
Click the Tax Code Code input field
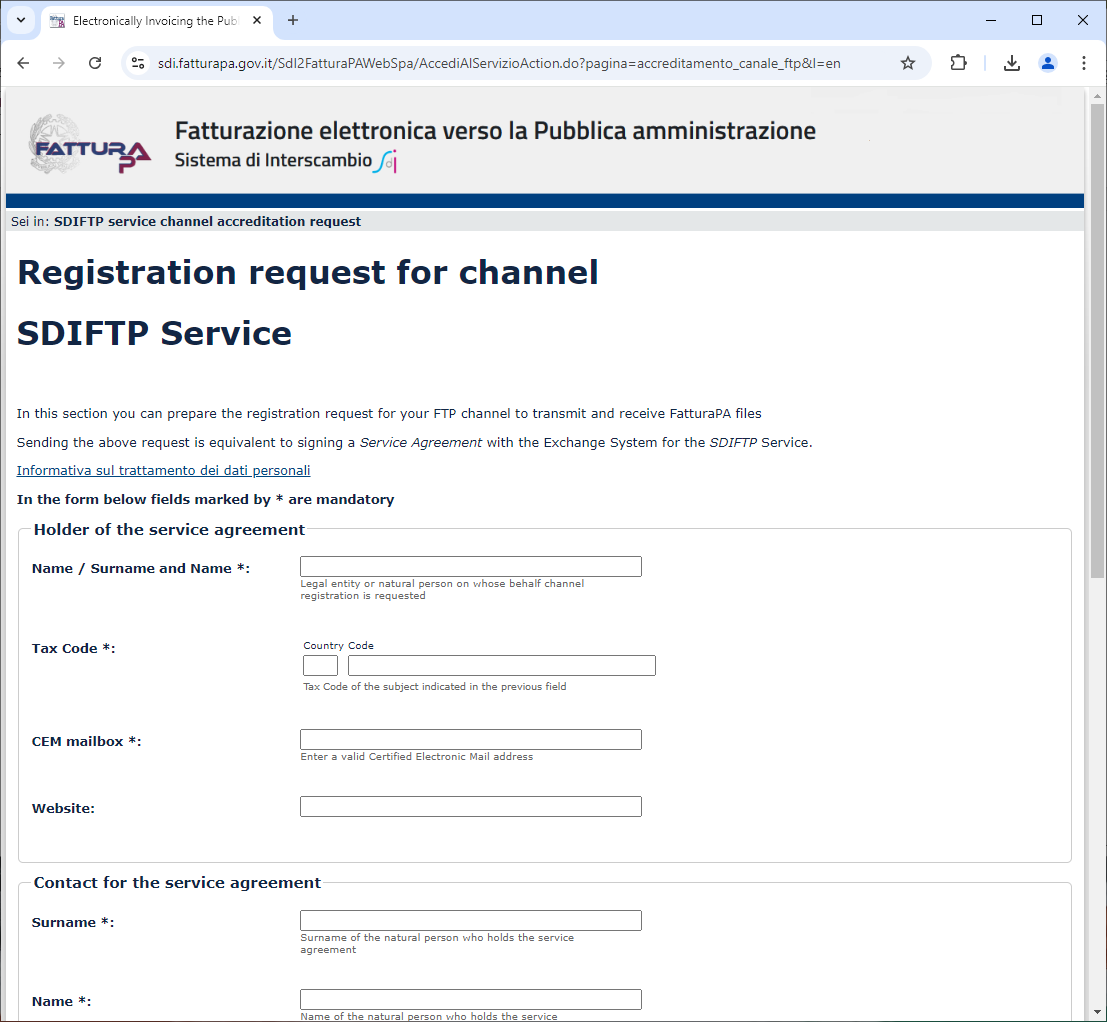click(501, 666)
